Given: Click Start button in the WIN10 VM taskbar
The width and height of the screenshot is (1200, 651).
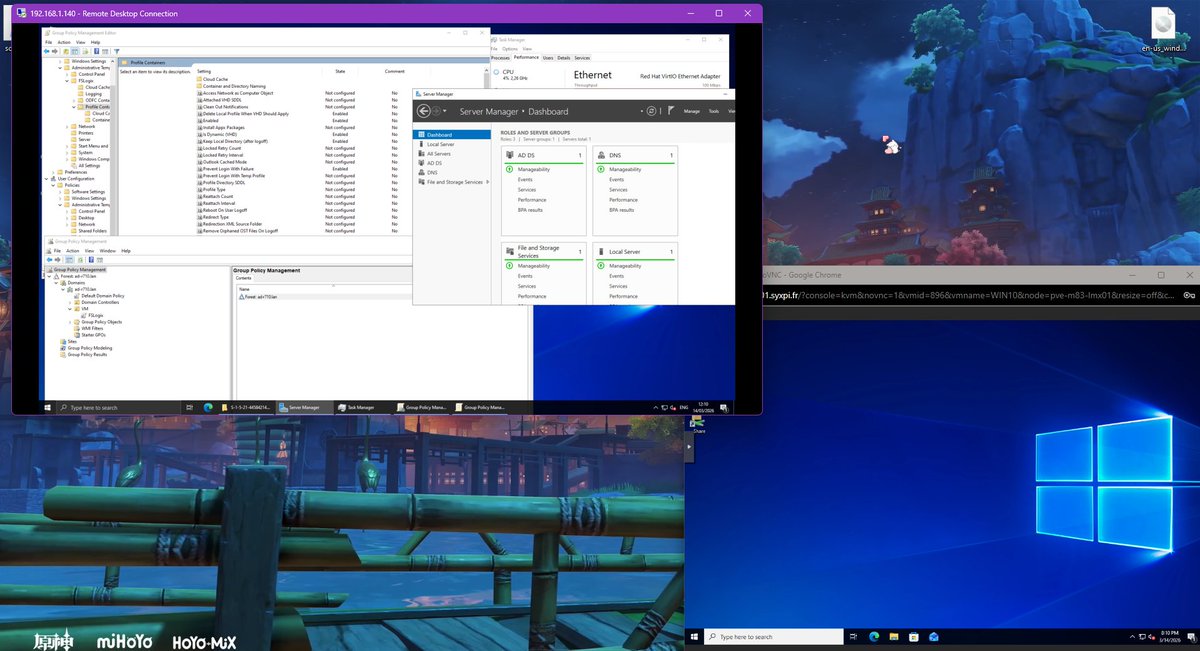Looking at the screenshot, I should (694, 636).
